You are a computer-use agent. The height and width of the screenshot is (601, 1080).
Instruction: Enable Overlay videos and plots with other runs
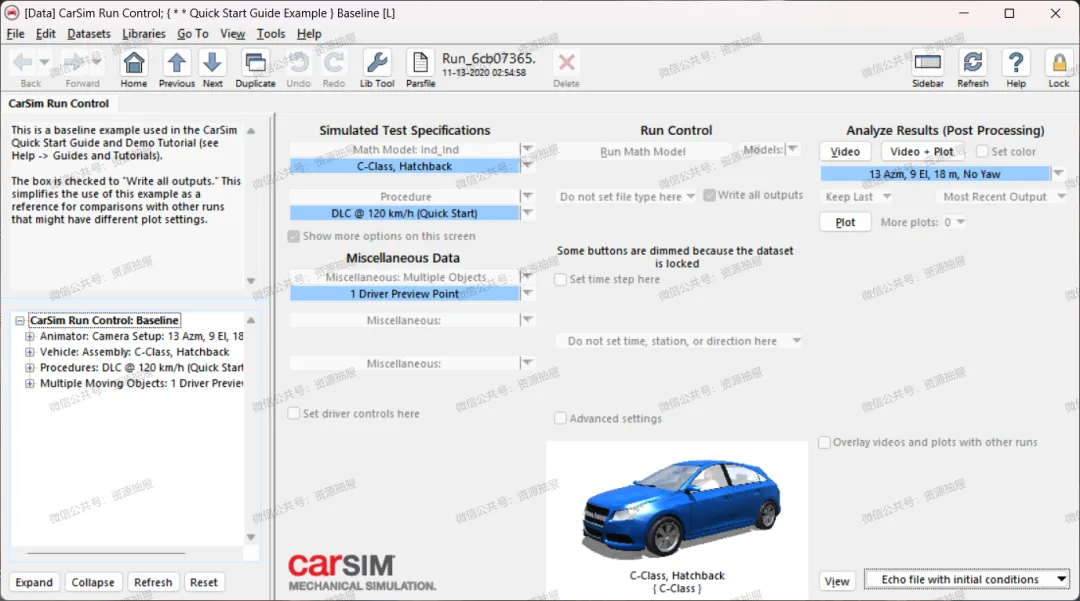tap(824, 443)
